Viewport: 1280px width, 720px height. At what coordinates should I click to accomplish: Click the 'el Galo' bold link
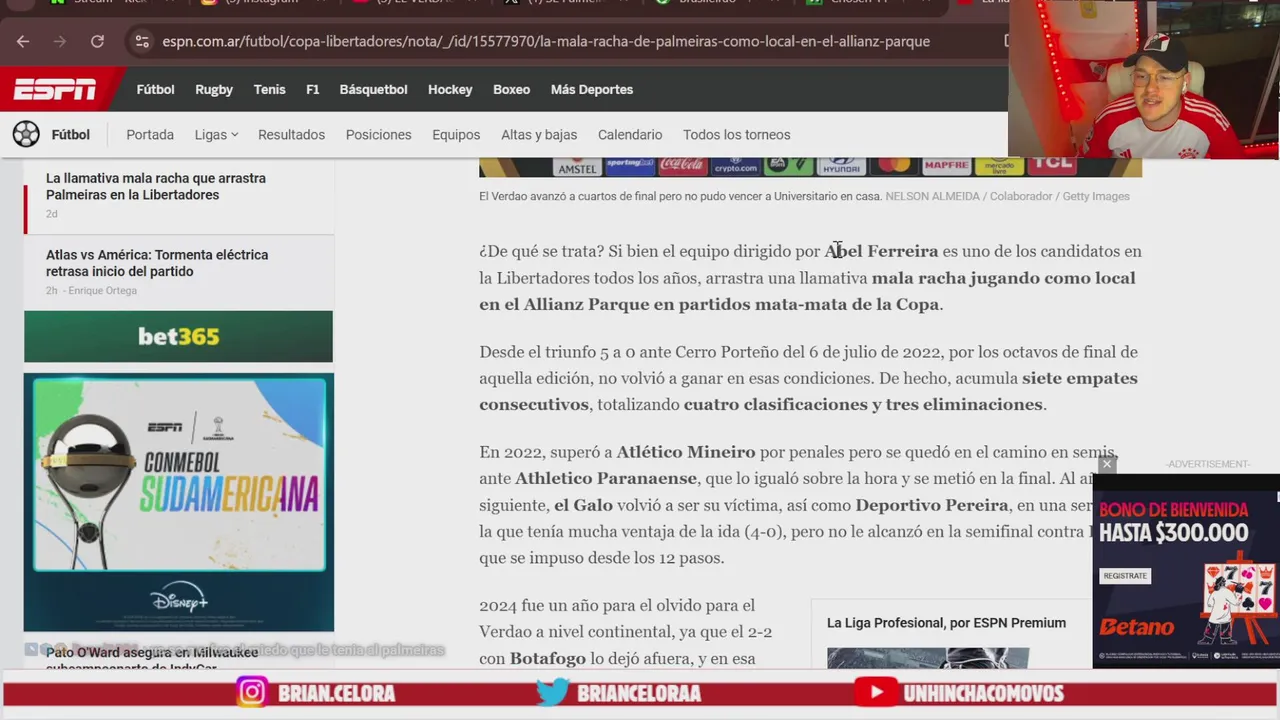(x=583, y=505)
